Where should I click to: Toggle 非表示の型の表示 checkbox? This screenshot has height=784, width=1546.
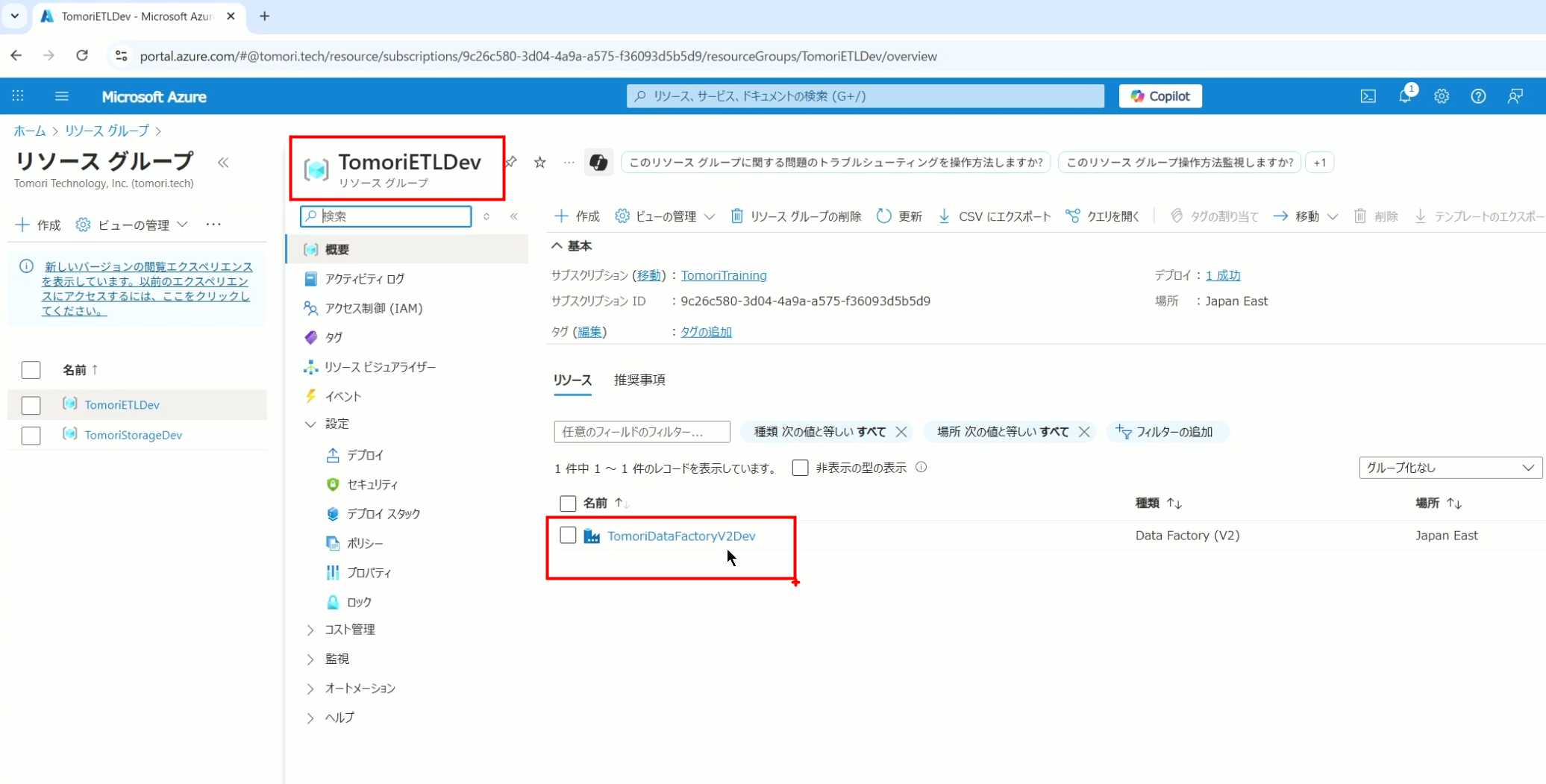click(x=800, y=468)
